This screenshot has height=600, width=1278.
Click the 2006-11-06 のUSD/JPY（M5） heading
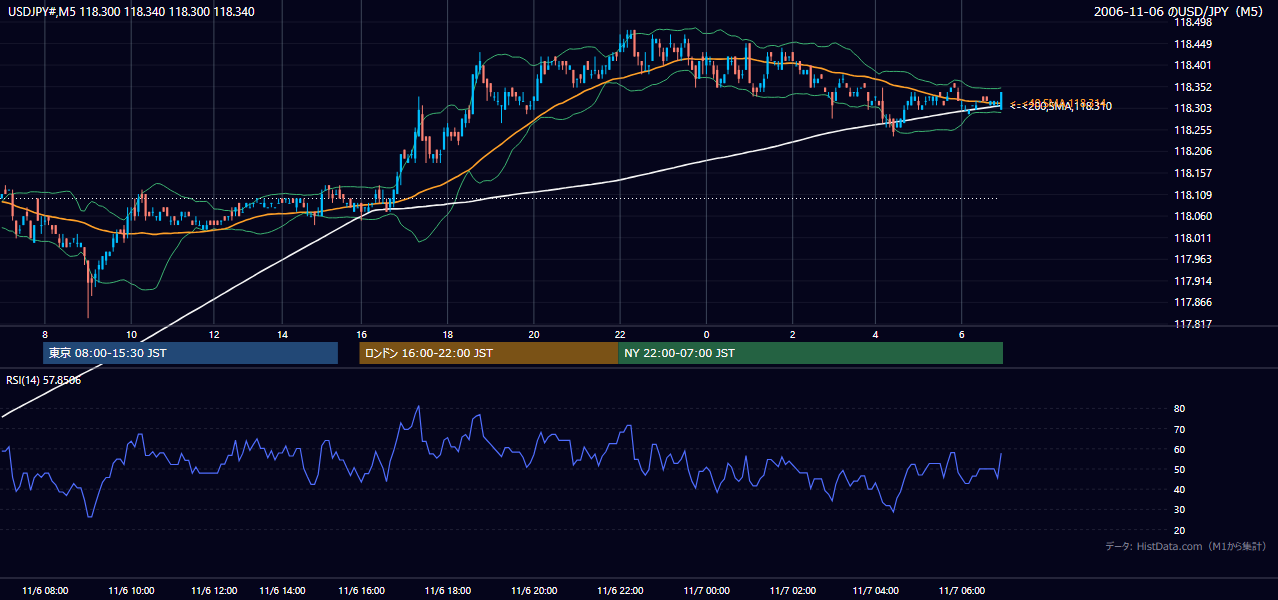[1178, 12]
